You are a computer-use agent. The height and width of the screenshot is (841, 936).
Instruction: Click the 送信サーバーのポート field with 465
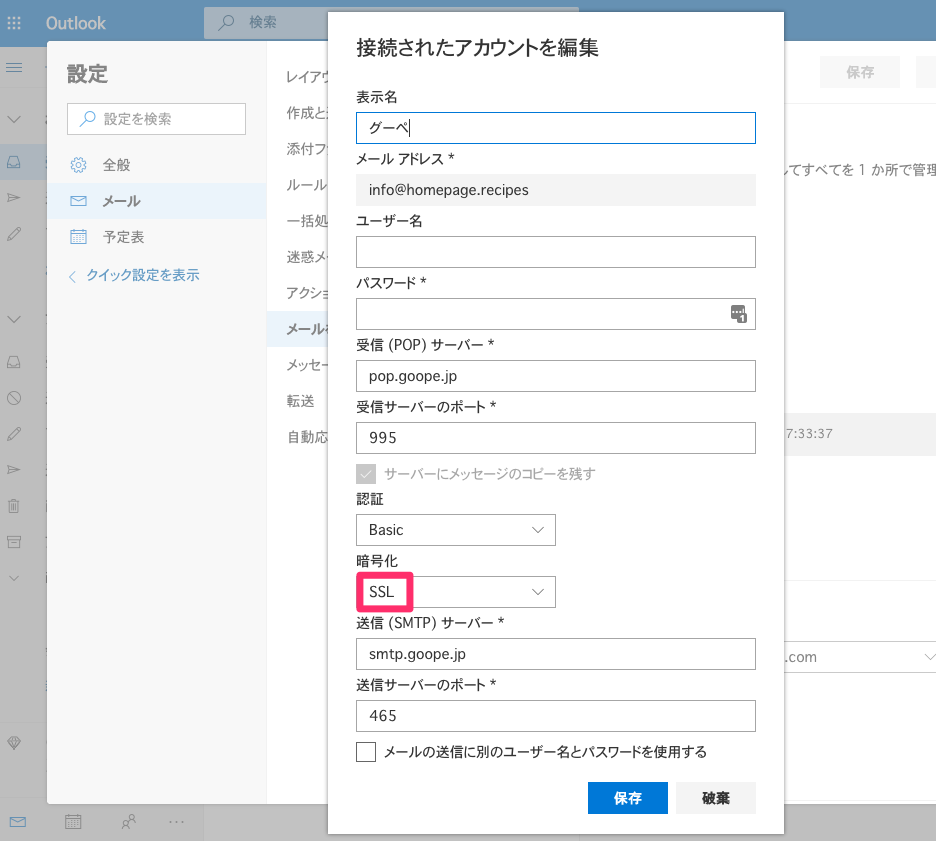pos(556,716)
